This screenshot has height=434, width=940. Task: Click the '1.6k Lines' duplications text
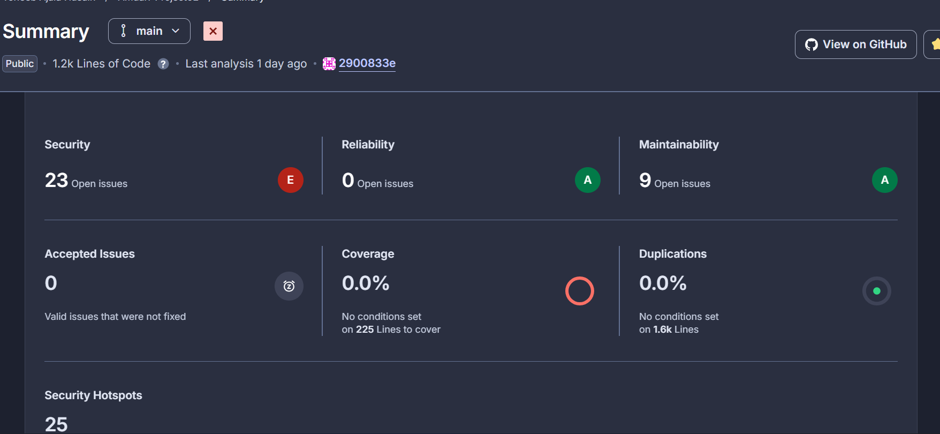pyautogui.click(x=676, y=329)
